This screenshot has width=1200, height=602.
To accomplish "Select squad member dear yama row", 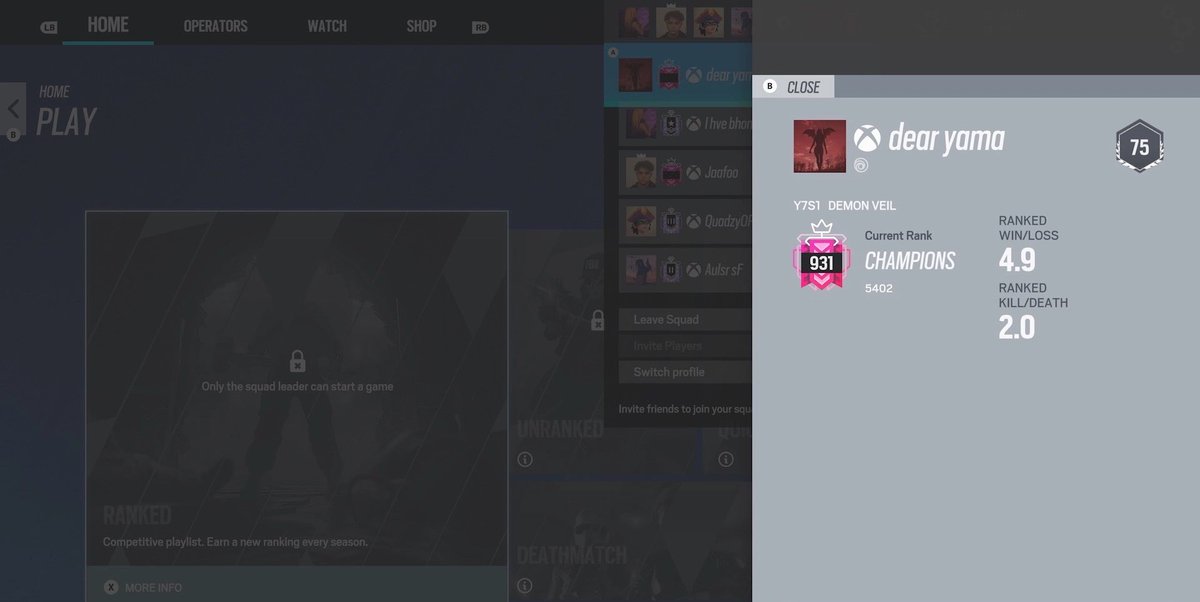I will pyautogui.click(x=679, y=75).
